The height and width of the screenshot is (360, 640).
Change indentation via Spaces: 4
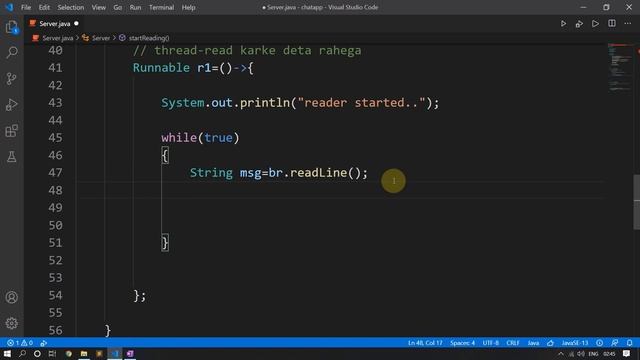462,343
